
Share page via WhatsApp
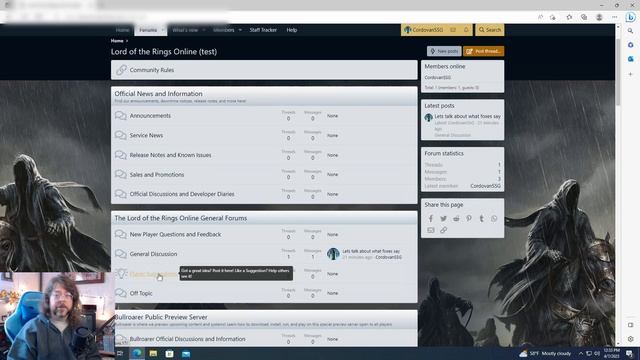pyautogui.click(x=494, y=218)
